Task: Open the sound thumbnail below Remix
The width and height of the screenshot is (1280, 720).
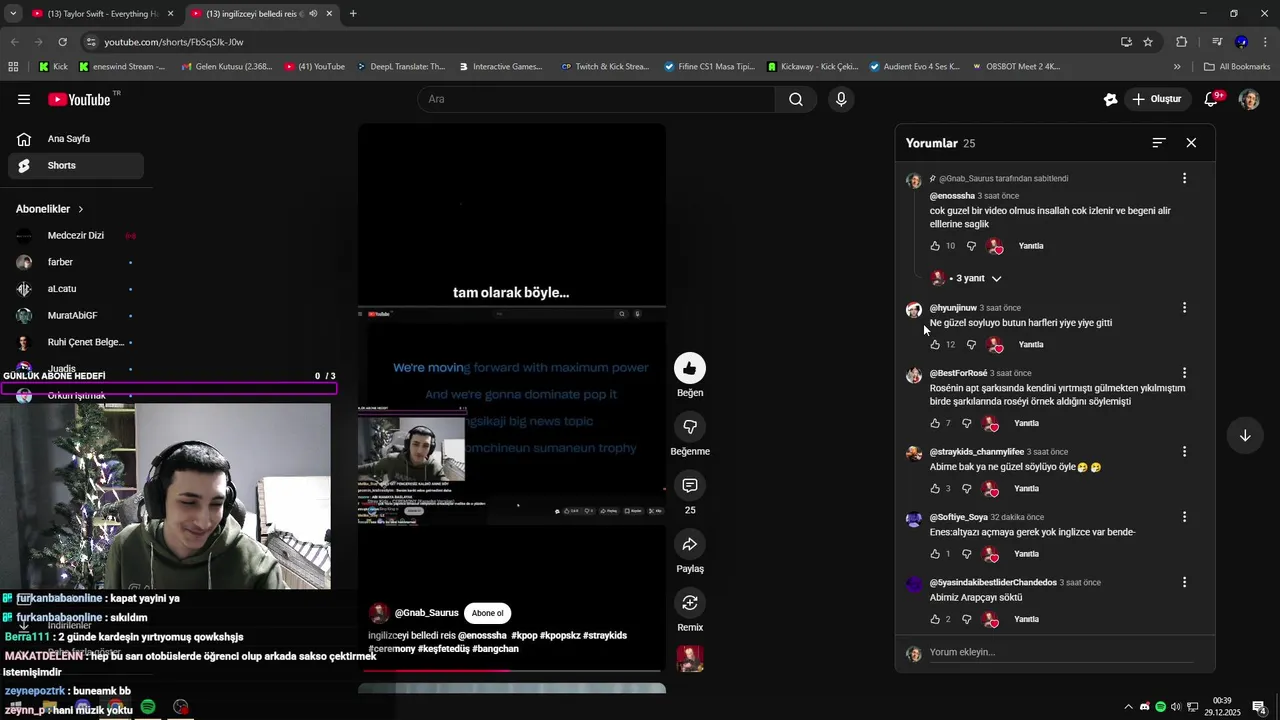Action: coord(690,658)
